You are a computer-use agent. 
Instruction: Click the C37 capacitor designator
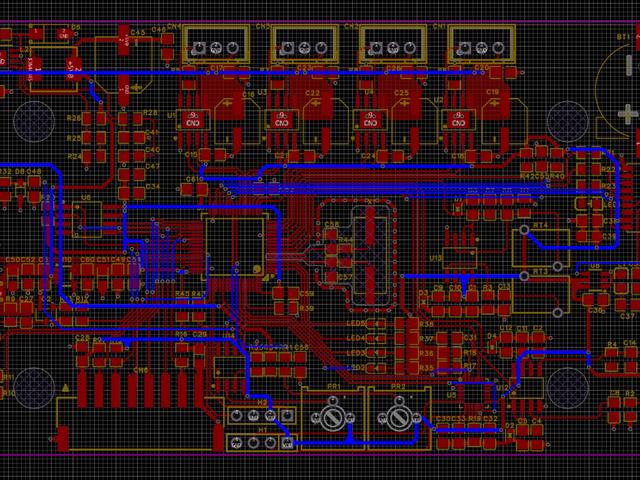click(x=627, y=316)
